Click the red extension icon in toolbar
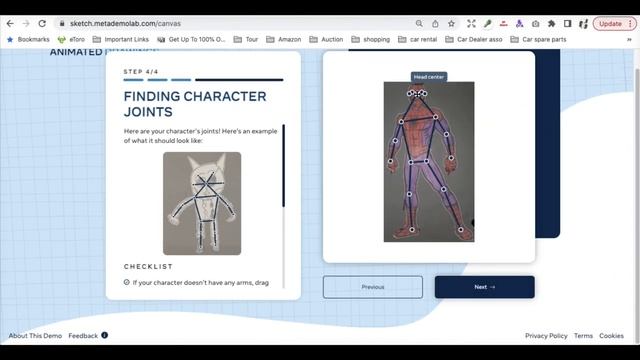This screenshot has width=640, height=360. point(504,24)
